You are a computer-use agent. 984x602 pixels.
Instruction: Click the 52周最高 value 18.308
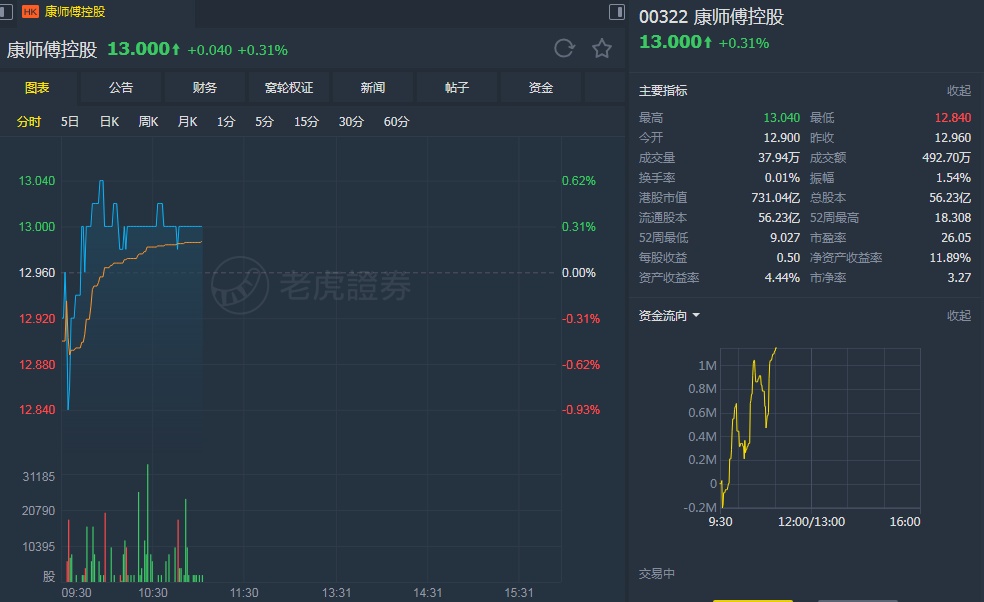click(x=953, y=218)
